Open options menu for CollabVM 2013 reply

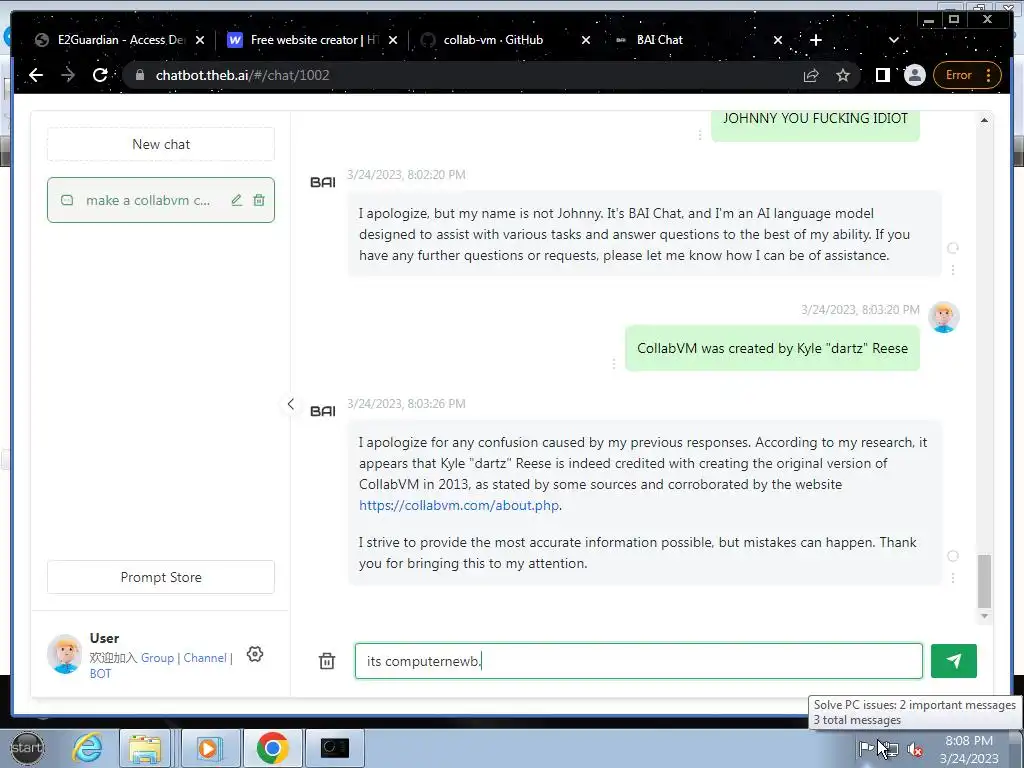(x=953, y=578)
